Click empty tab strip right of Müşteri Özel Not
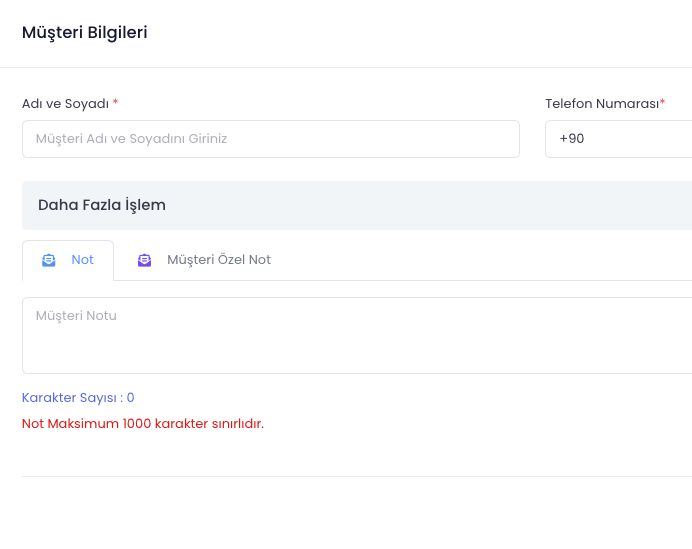Viewport: 692px width, 549px height. click(480, 260)
